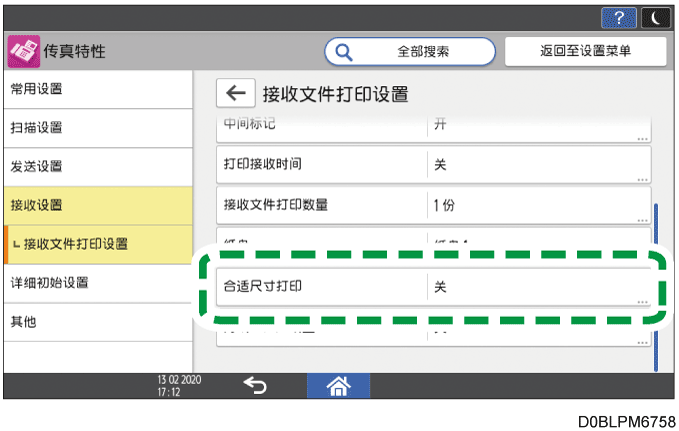Click the search magnifier icon
The image size is (679, 431).
(344, 52)
